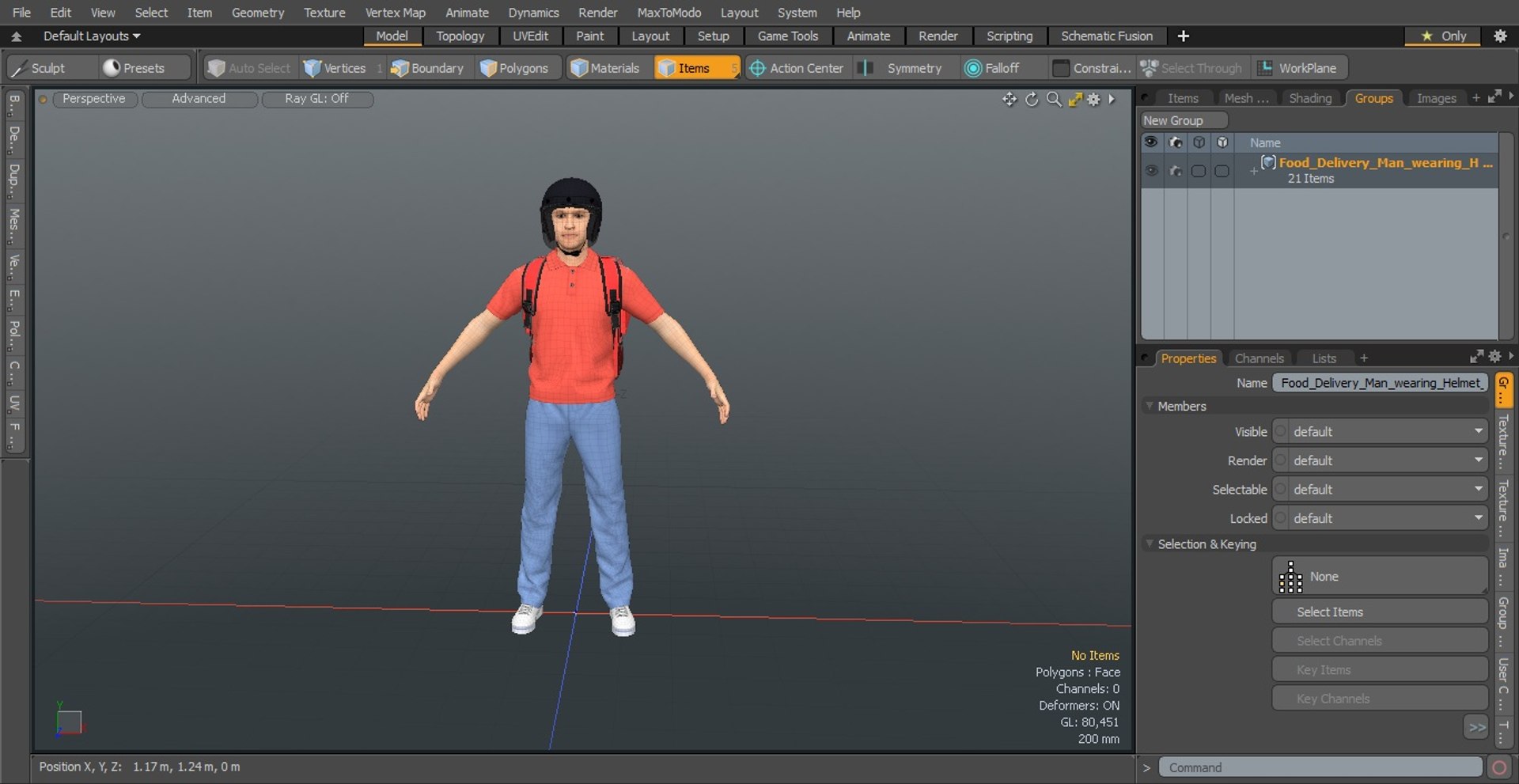Screen dimensions: 1519x784
Task: Expand the Food_Delivery_Man group tree
Action: [x=1253, y=171]
